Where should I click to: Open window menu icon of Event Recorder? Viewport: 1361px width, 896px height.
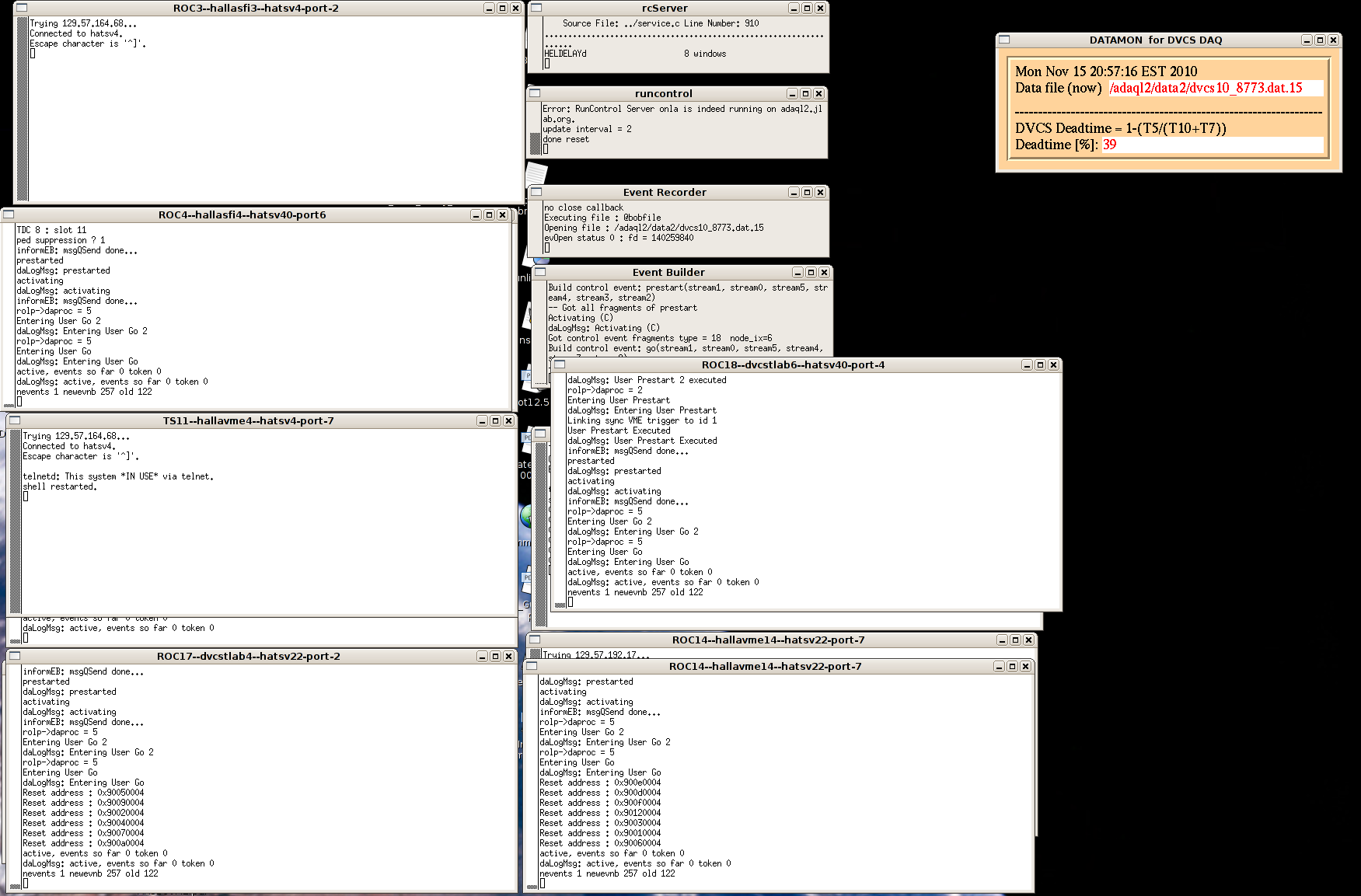[536, 192]
